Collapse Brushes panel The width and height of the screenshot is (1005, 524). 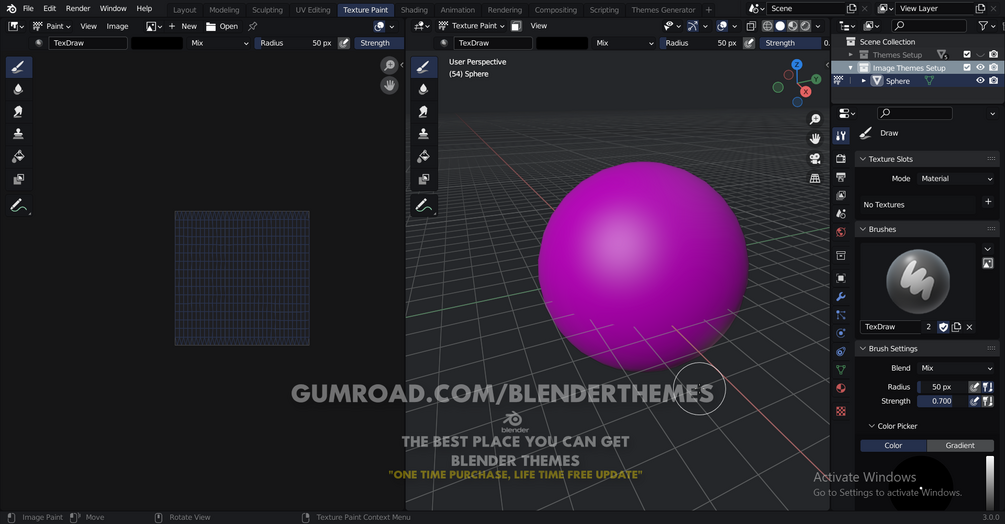point(863,229)
